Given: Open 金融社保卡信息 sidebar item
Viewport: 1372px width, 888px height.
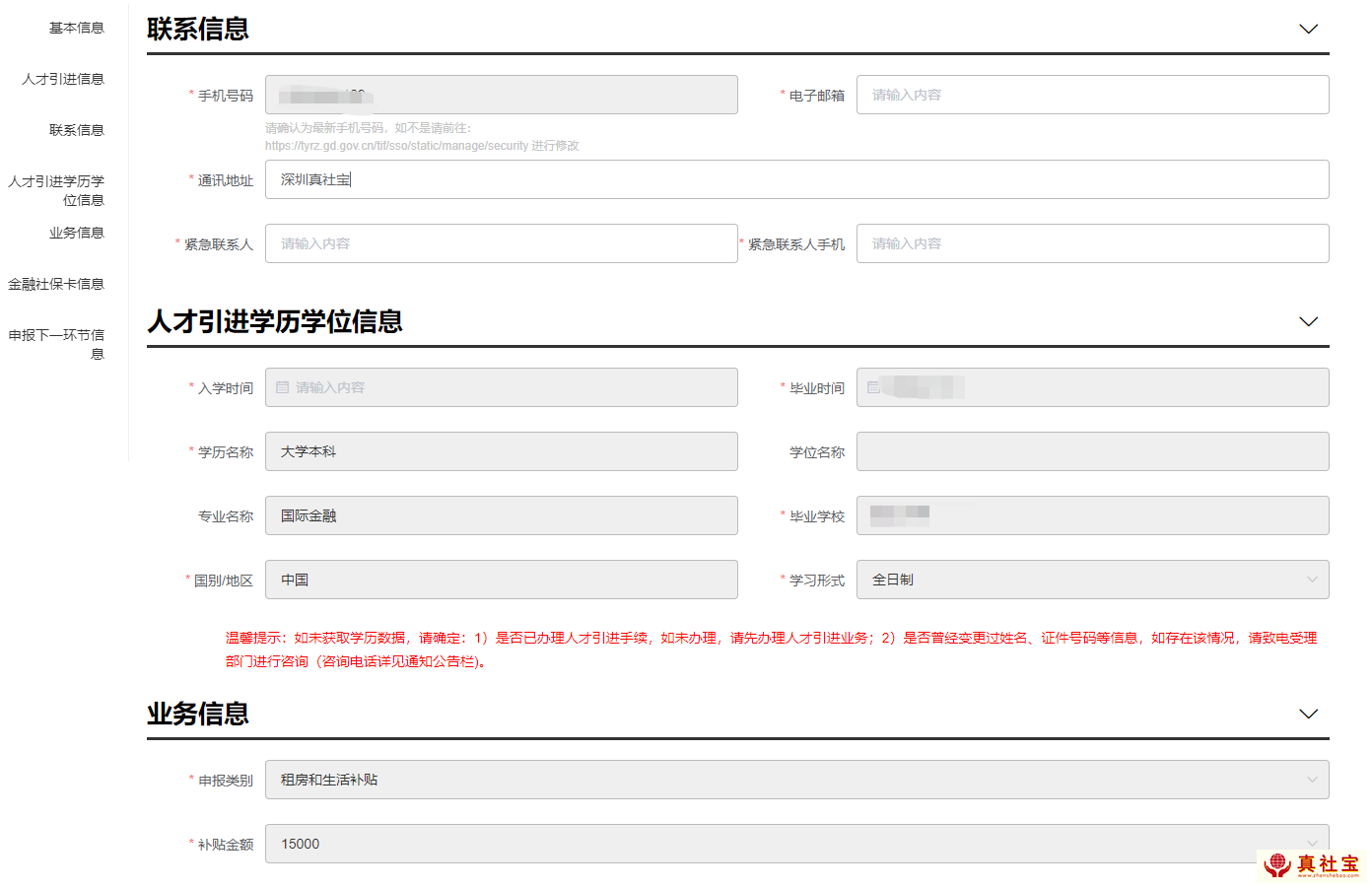Looking at the screenshot, I should [56, 285].
